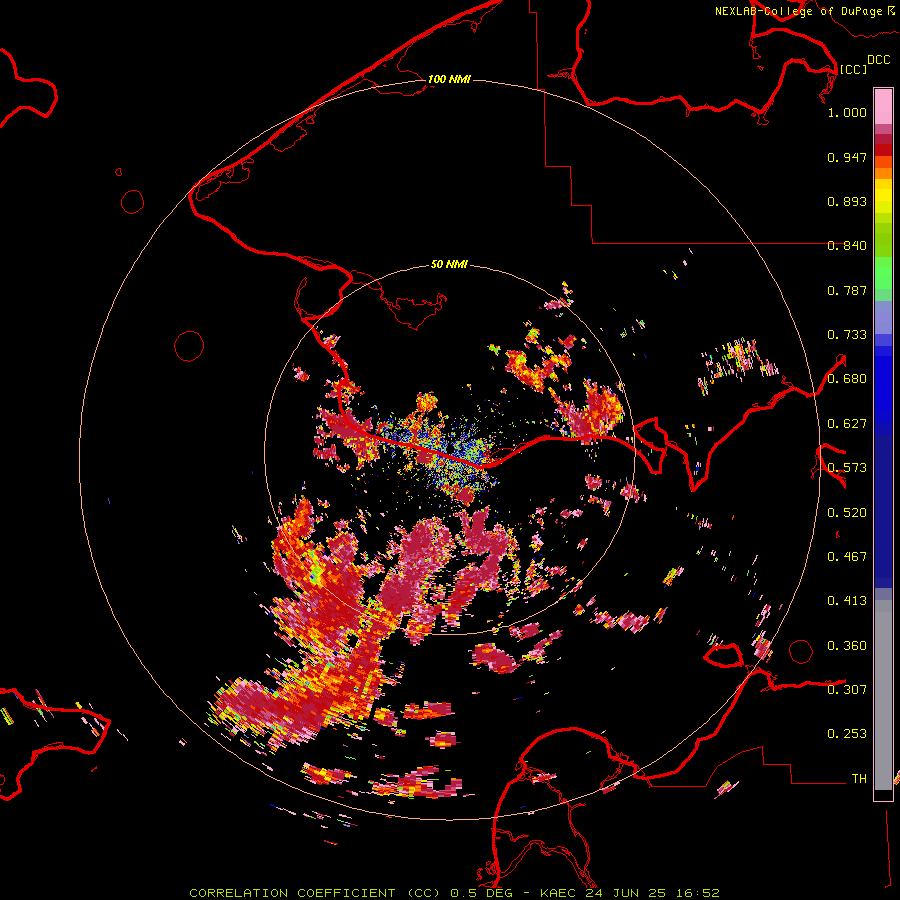Viewport: 900px width, 900px height.
Task: Click the DCC label above the color bar
Action: click(878, 60)
